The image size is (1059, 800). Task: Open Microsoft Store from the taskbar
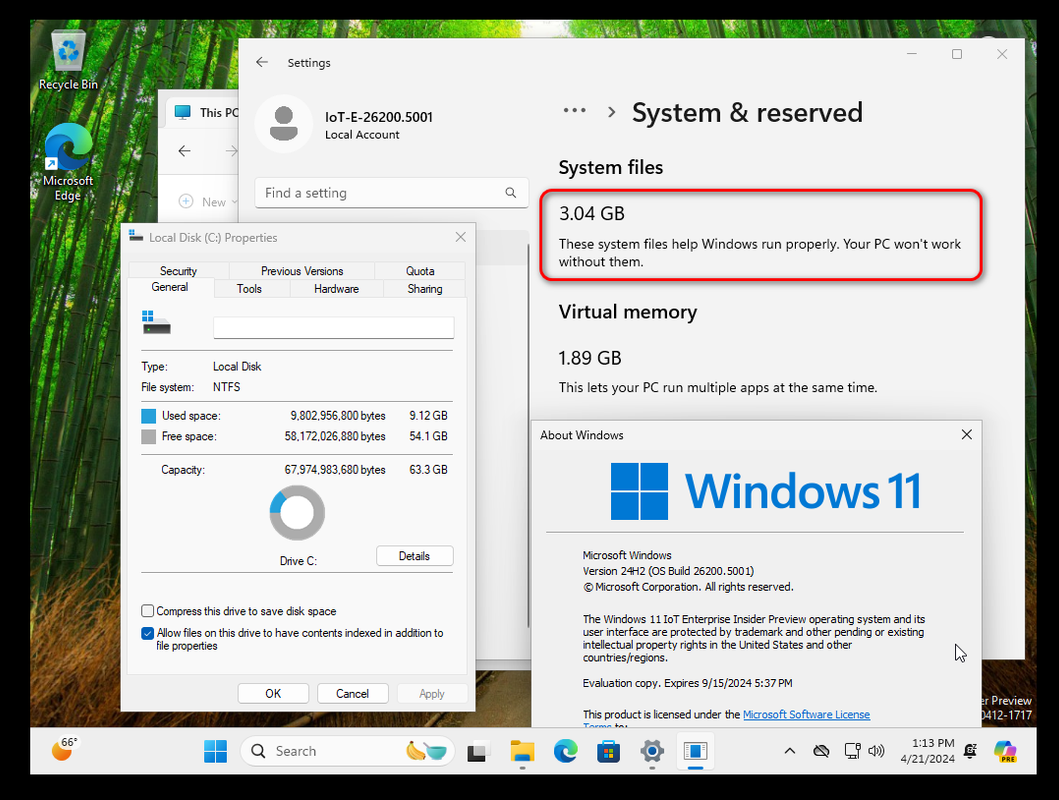[609, 751]
